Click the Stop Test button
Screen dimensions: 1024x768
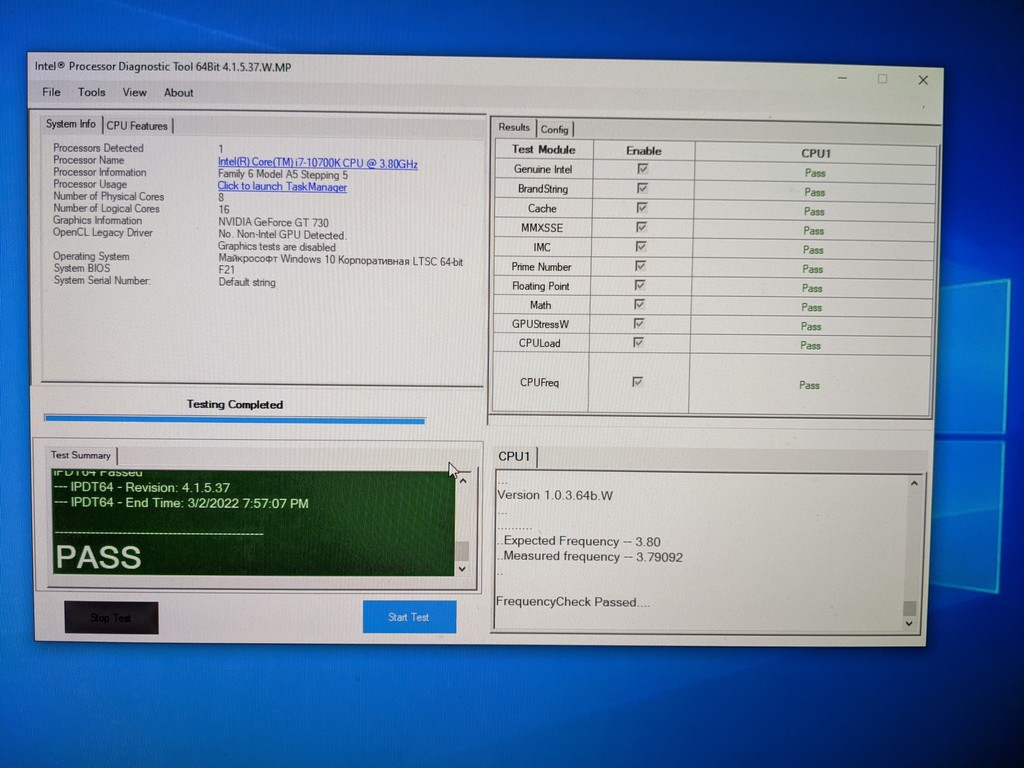(x=111, y=618)
